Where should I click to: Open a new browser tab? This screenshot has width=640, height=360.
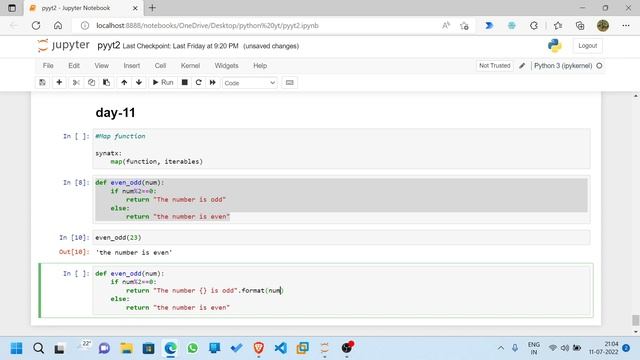152,8
